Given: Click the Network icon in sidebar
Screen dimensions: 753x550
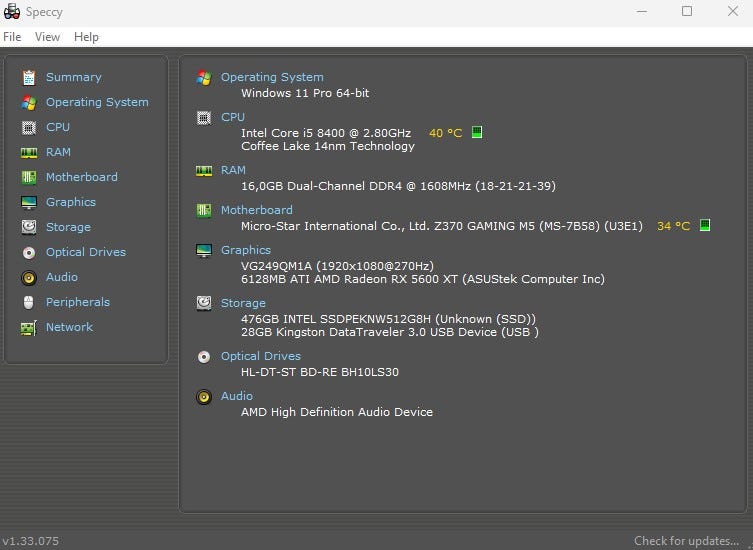Looking at the screenshot, I should coord(28,327).
